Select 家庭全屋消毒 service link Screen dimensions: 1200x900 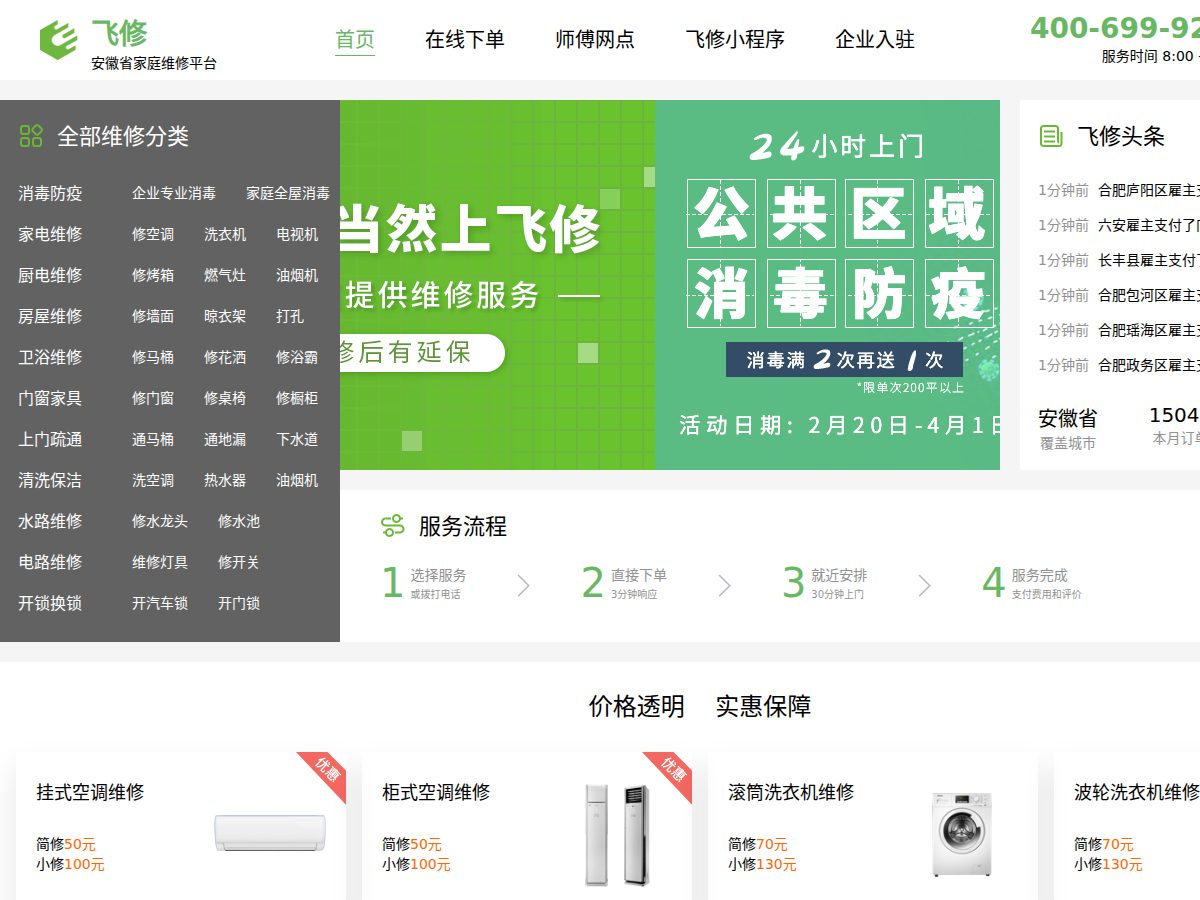coord(288,193)
